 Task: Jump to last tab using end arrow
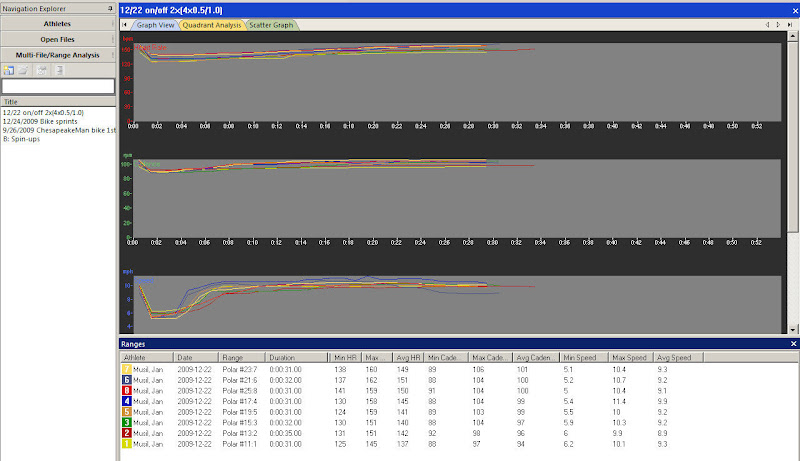[x=791, y=22]
